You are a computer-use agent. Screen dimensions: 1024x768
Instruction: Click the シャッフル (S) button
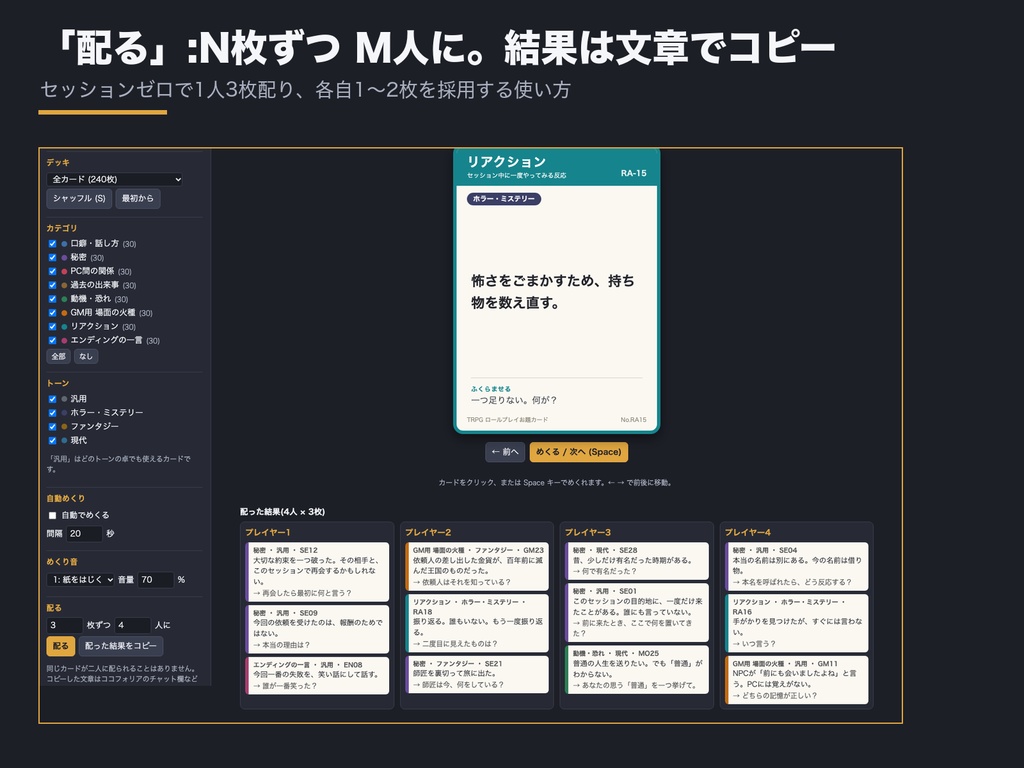tap(79, 199)
